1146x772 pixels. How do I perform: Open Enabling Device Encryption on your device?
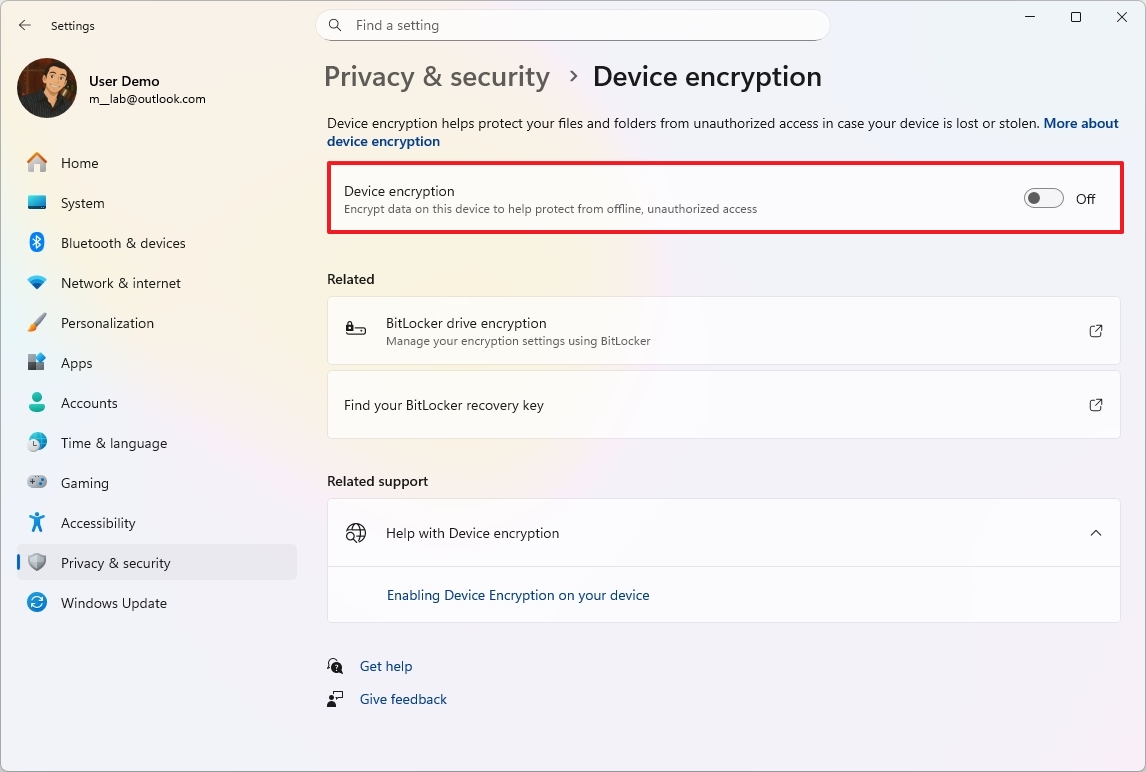click(x=518, y=595)
